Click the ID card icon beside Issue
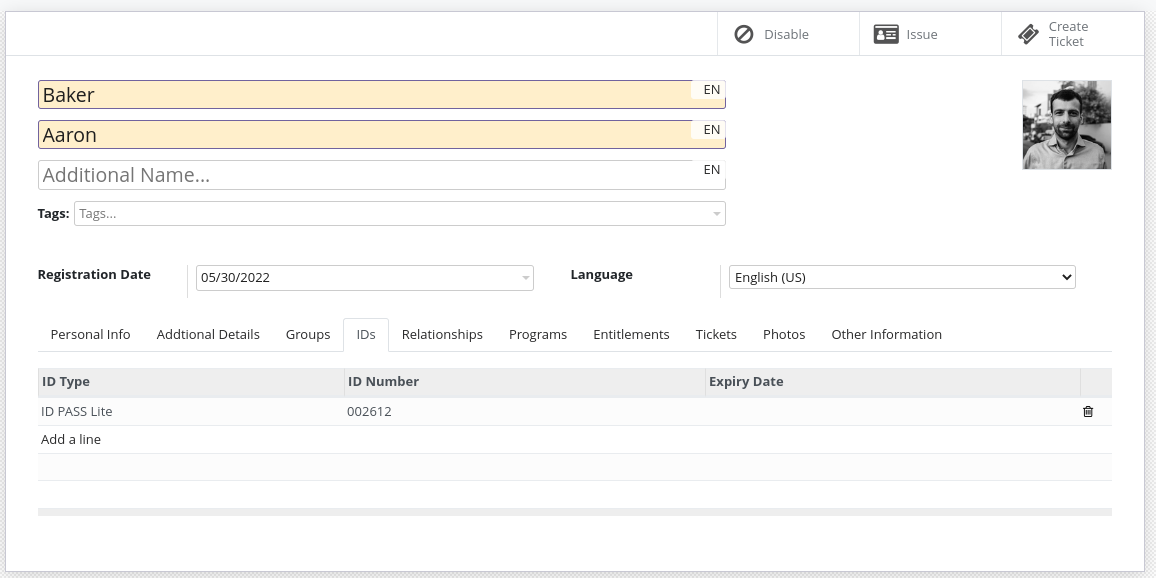The image size is (1156, 578). coord(886,33)
